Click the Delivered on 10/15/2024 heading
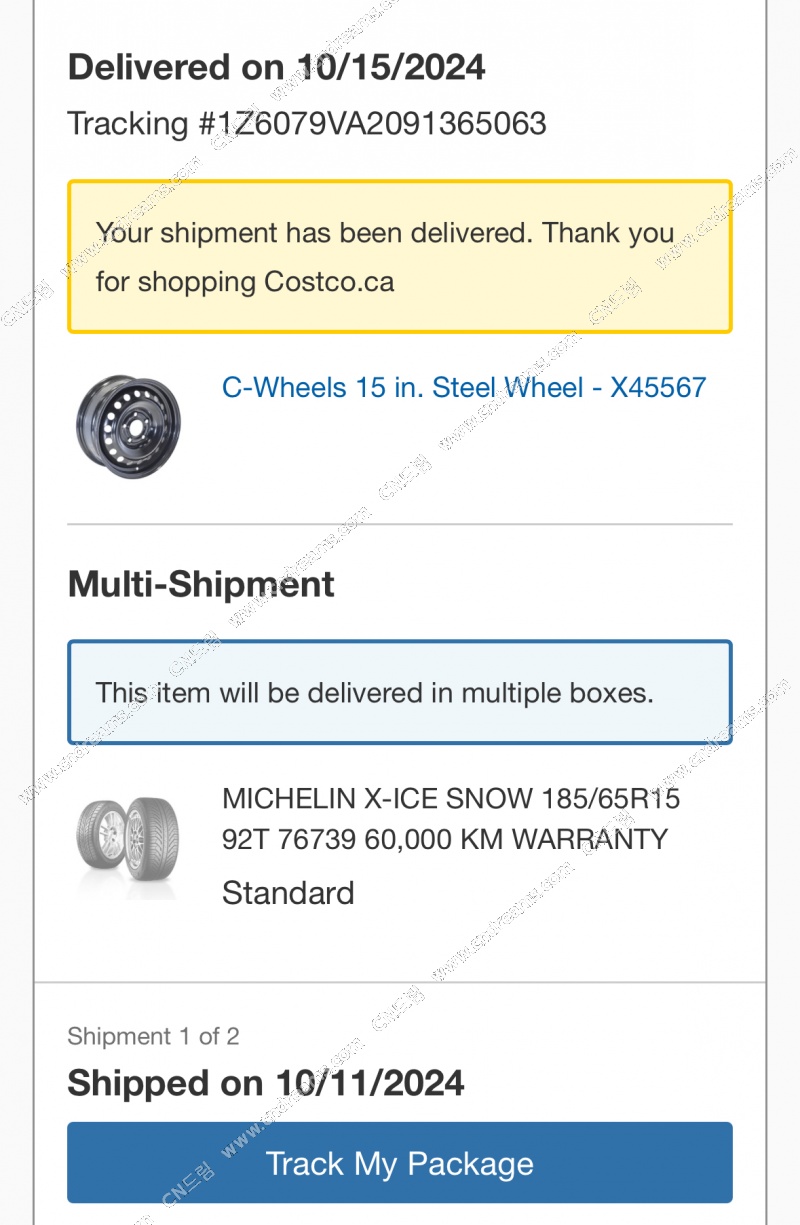This screenshot has height=1225, width=800. pos(277,68)
